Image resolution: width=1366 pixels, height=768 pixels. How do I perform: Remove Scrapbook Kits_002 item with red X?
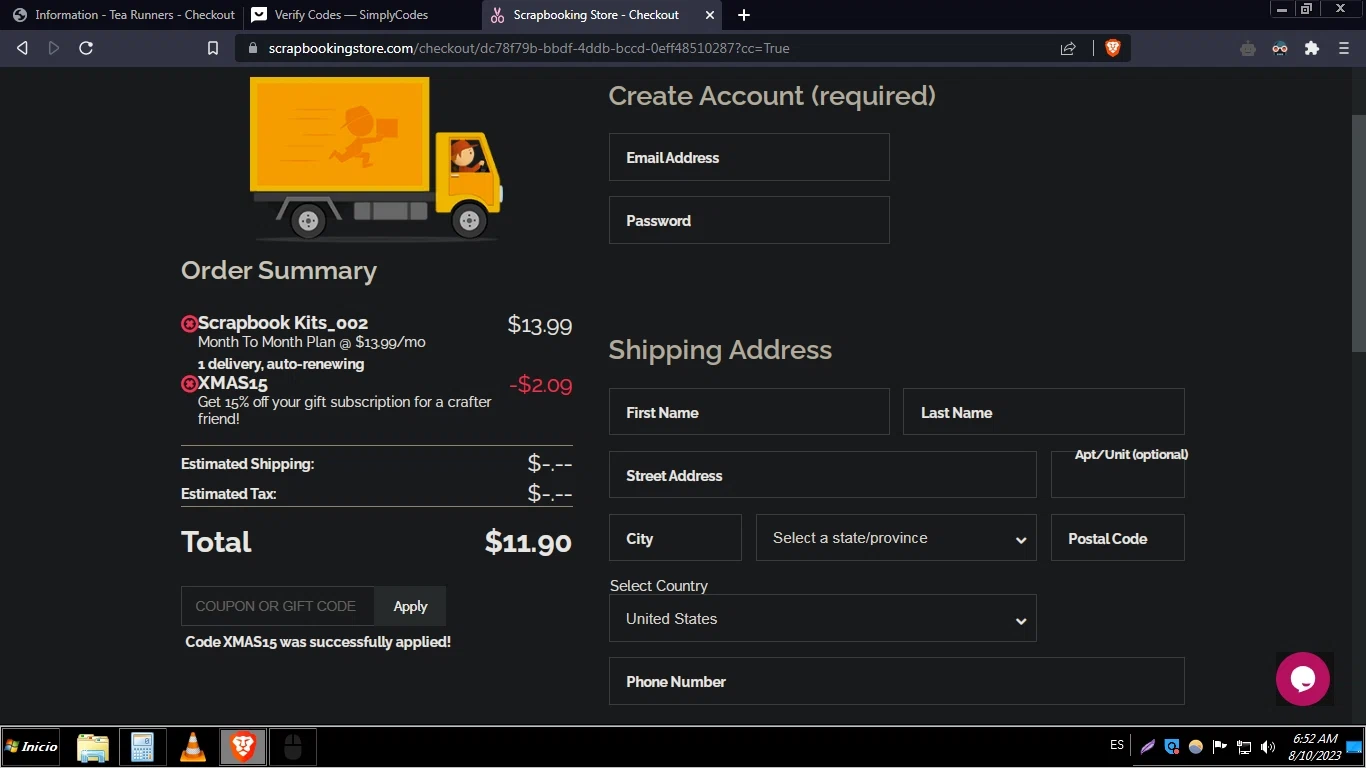(x=189, y=324)
